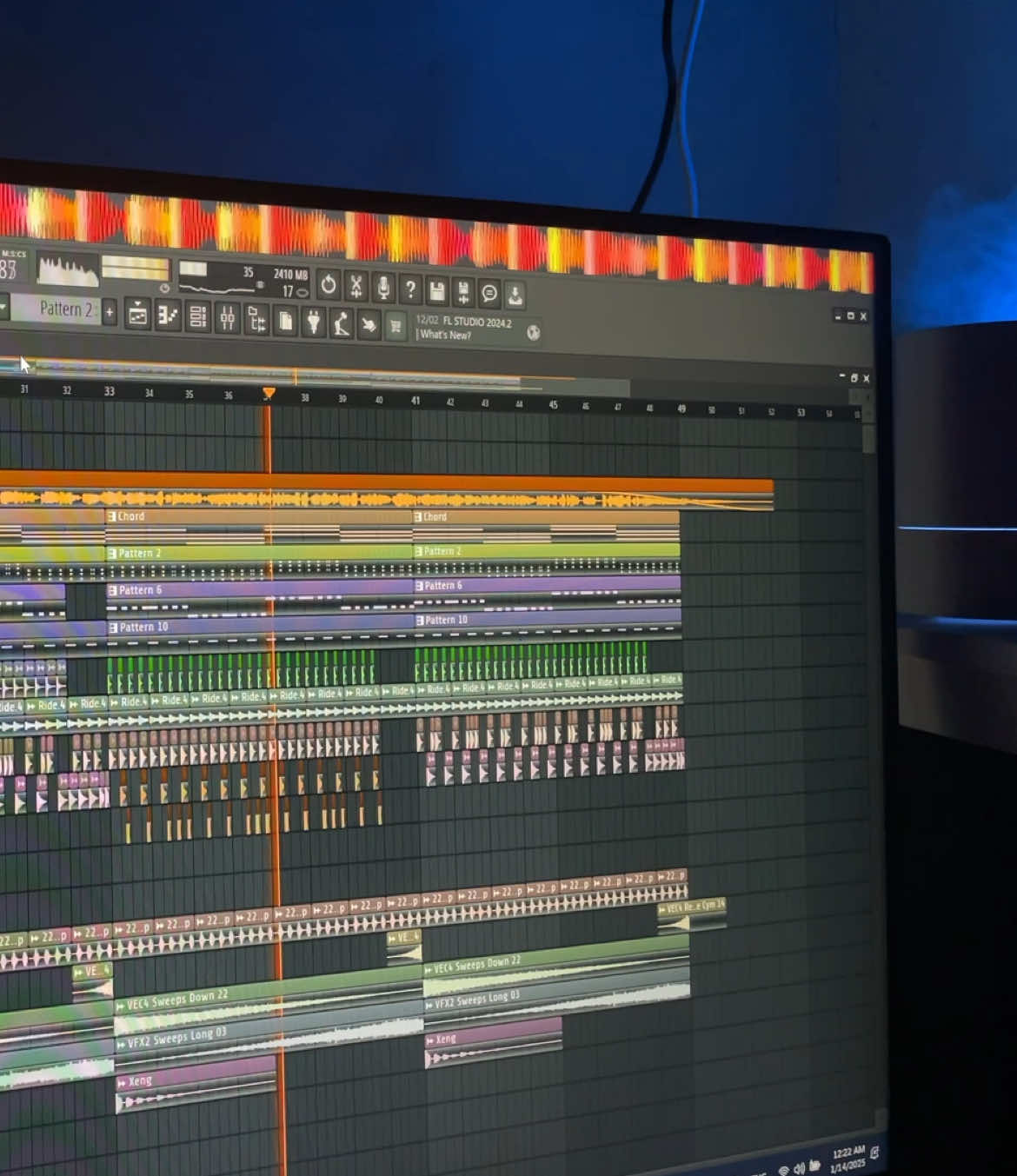This screenshot has height=1176, width=1017.
Task: Add a new pattern with the plus button
Action: 110,313
